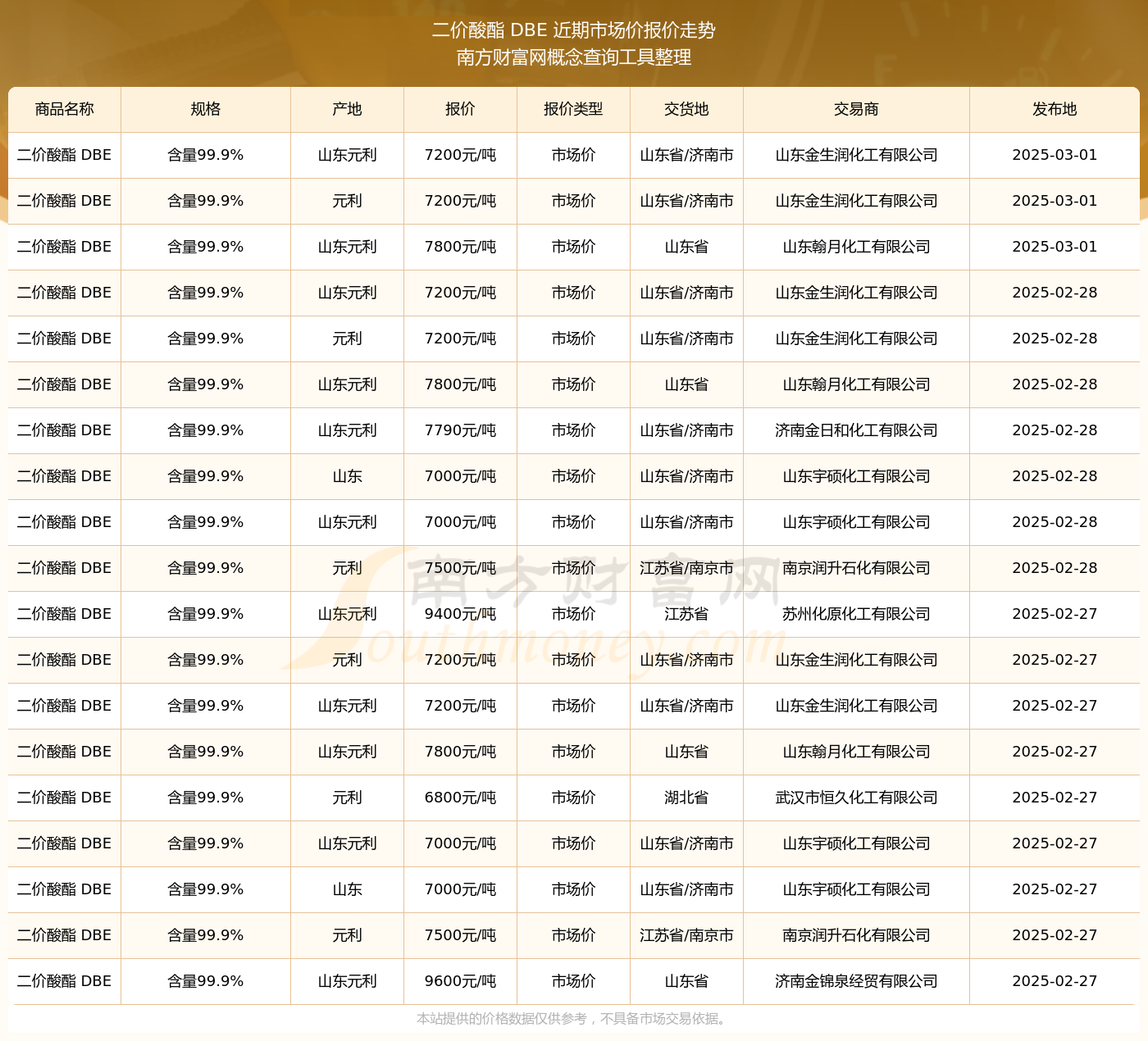Click 南京润升石化有限公司 in the 2025-02-27 row
The height and width of the screenshot is (1041, 1148).
[x=856, y=935]
